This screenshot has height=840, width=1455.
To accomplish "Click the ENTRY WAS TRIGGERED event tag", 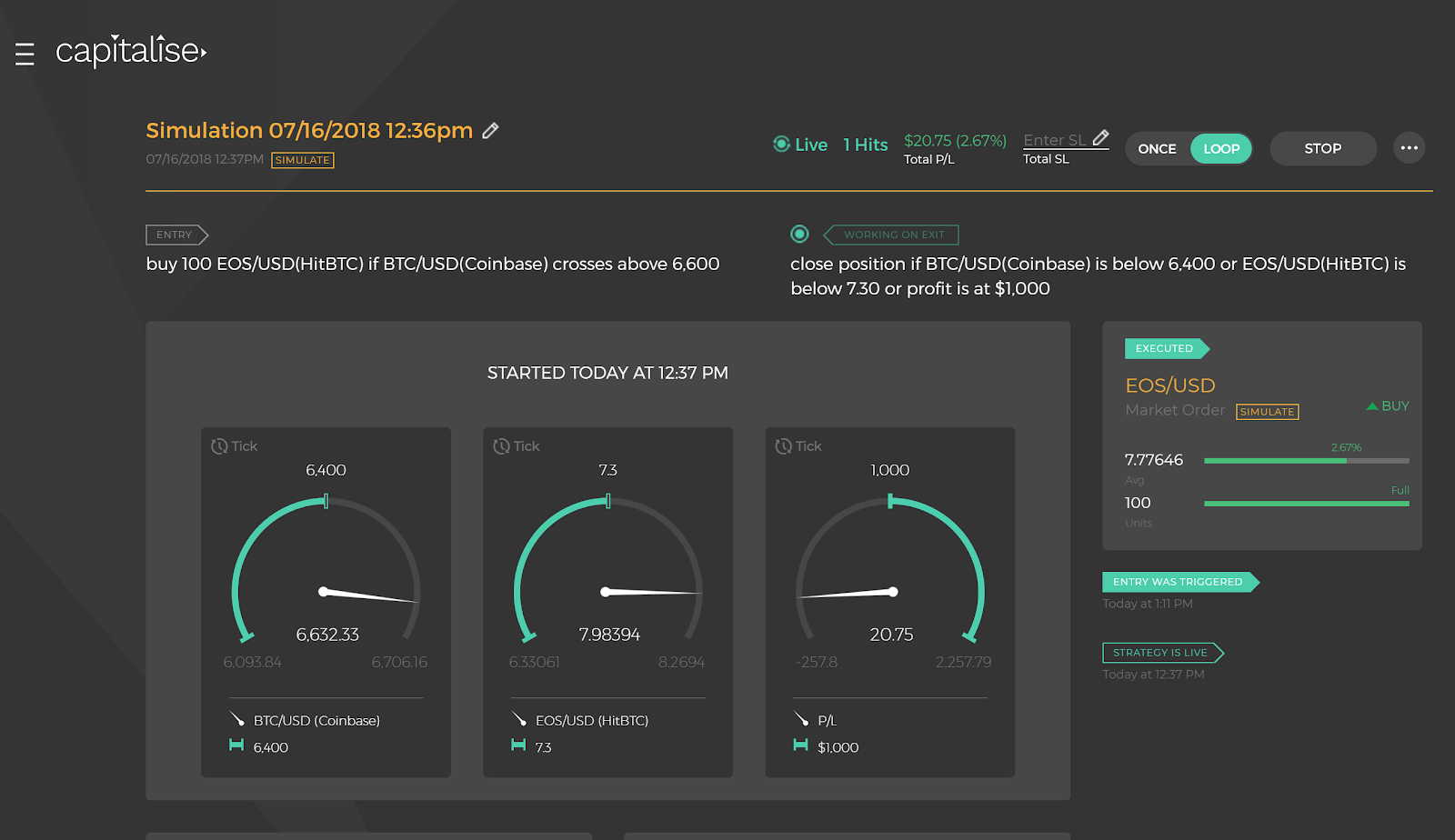I will pyautogui.click(x=1181, y=582).
